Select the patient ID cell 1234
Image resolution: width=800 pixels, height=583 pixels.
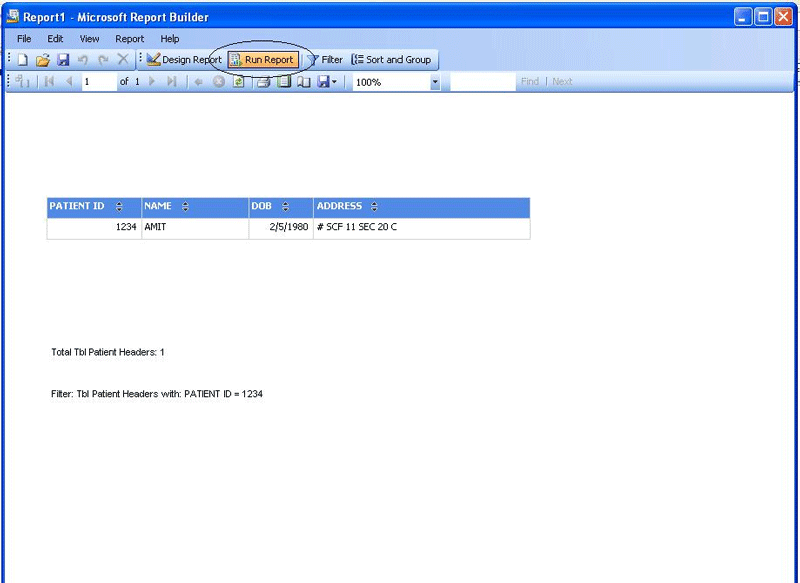(94, 227)
